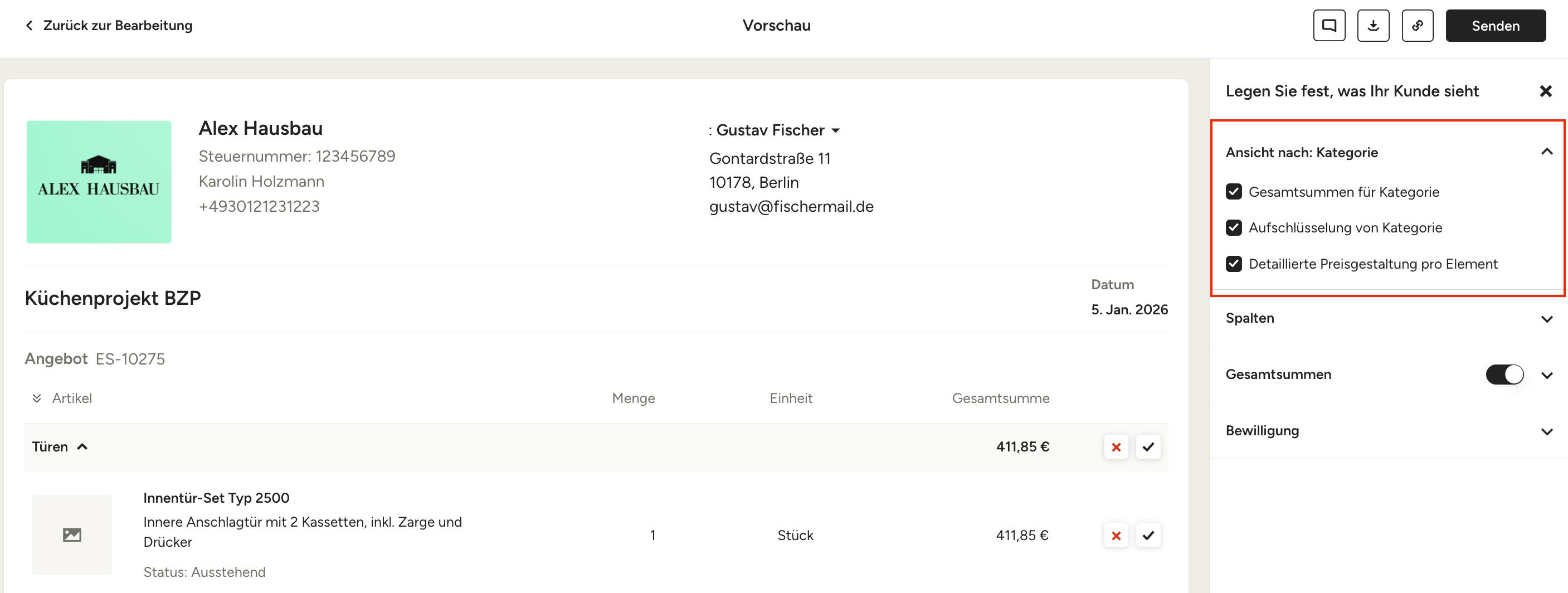1568x593 pixels.
Task: Click the Innentür-Set image placeholder thumbnail
Action: [x=72, y=534]
